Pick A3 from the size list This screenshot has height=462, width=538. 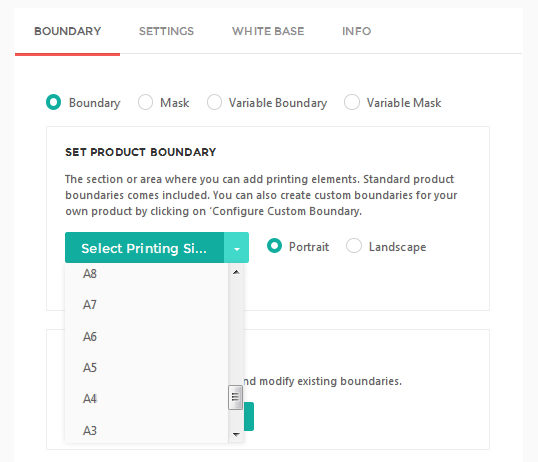[x=147, y=430]
